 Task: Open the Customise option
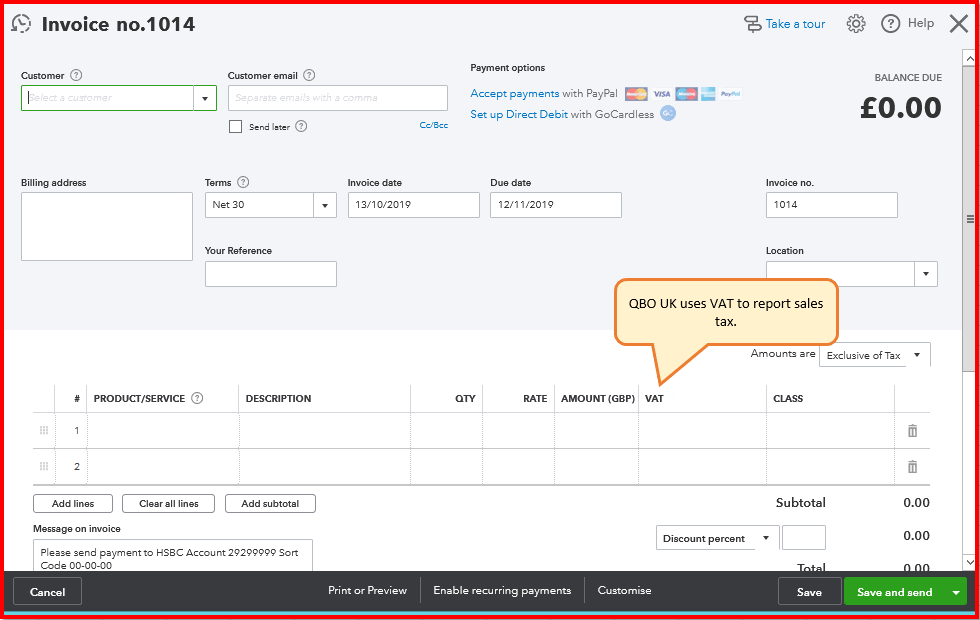tap(624, 590)
